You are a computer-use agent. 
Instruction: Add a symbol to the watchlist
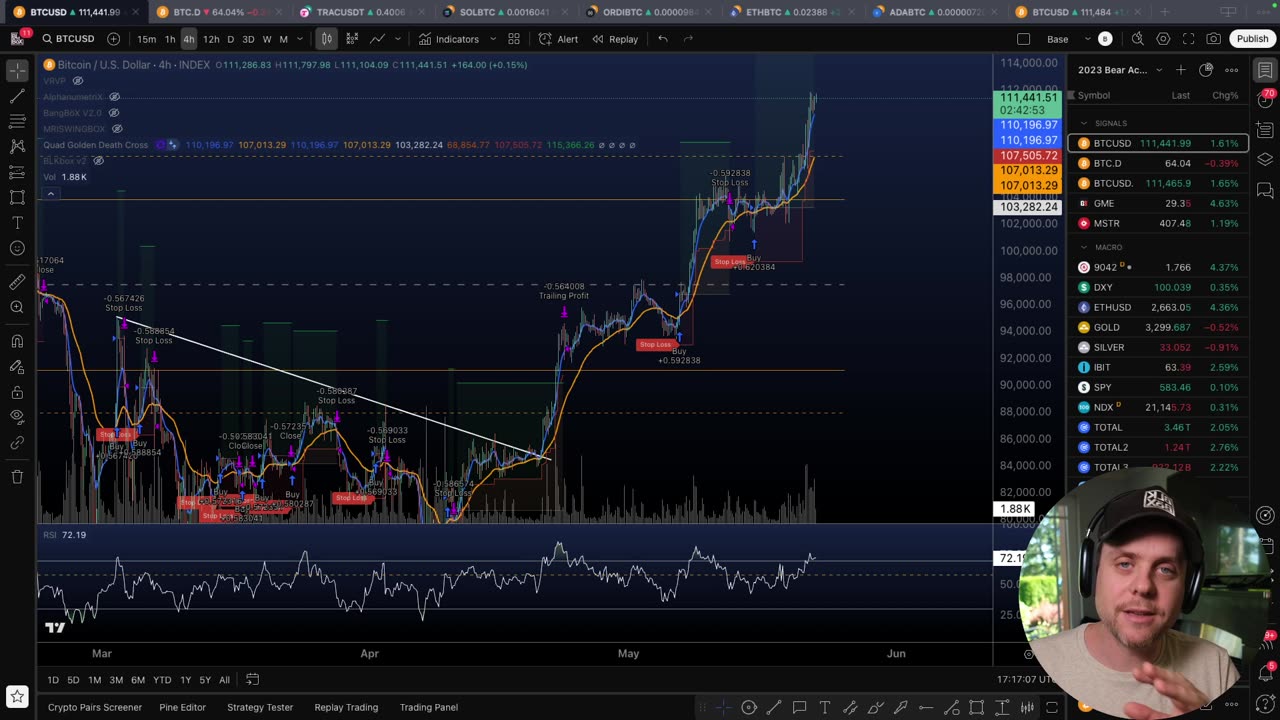[1180, 70]
